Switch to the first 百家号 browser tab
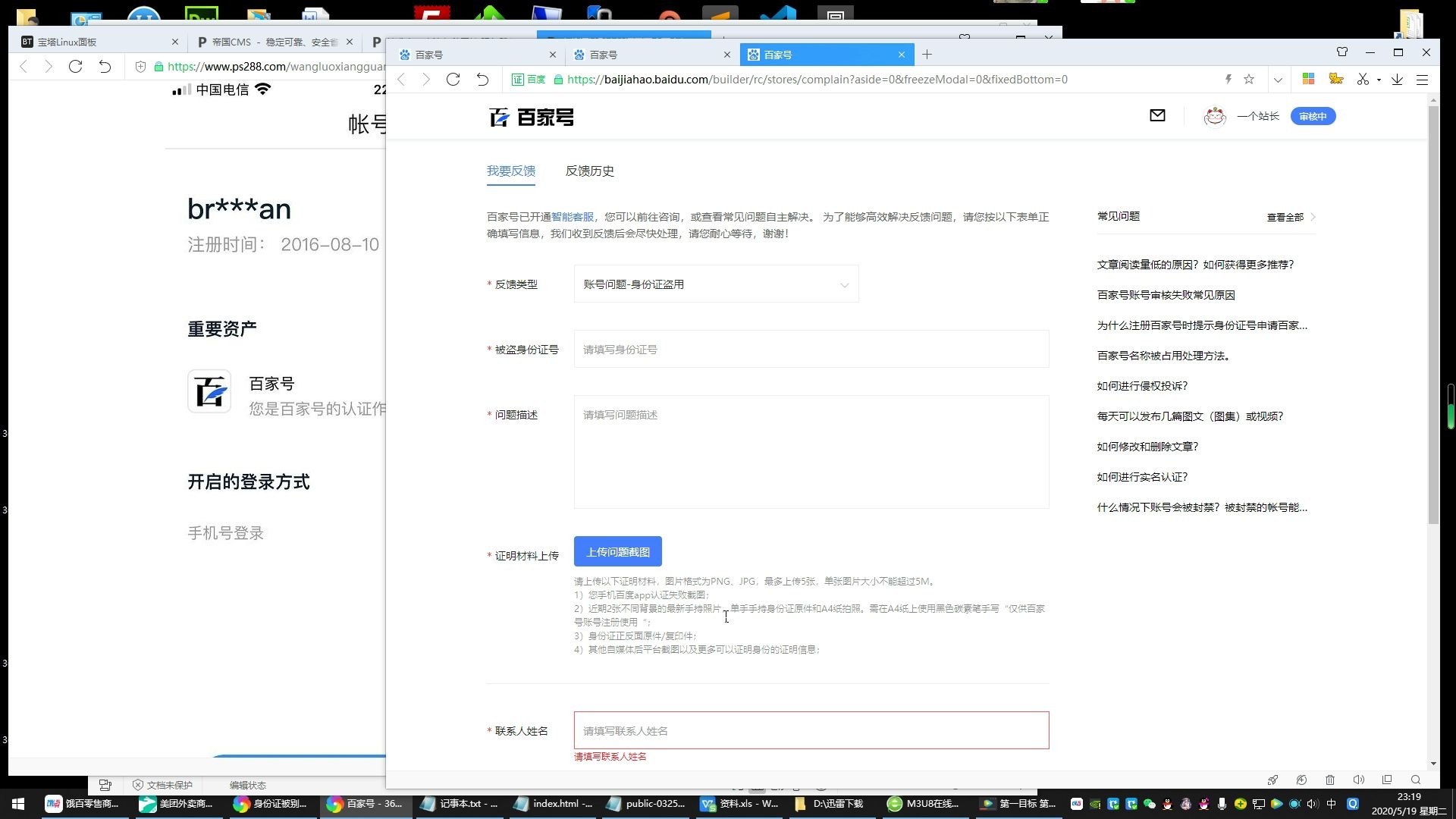This screenshot has width=1456, height=819. tap(478, 55)
